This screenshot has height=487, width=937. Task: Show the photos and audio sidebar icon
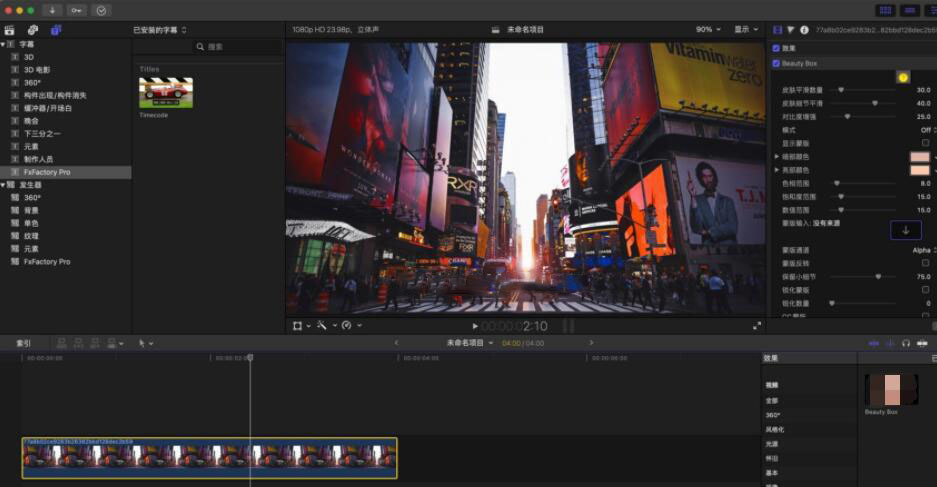coord(33,30)
